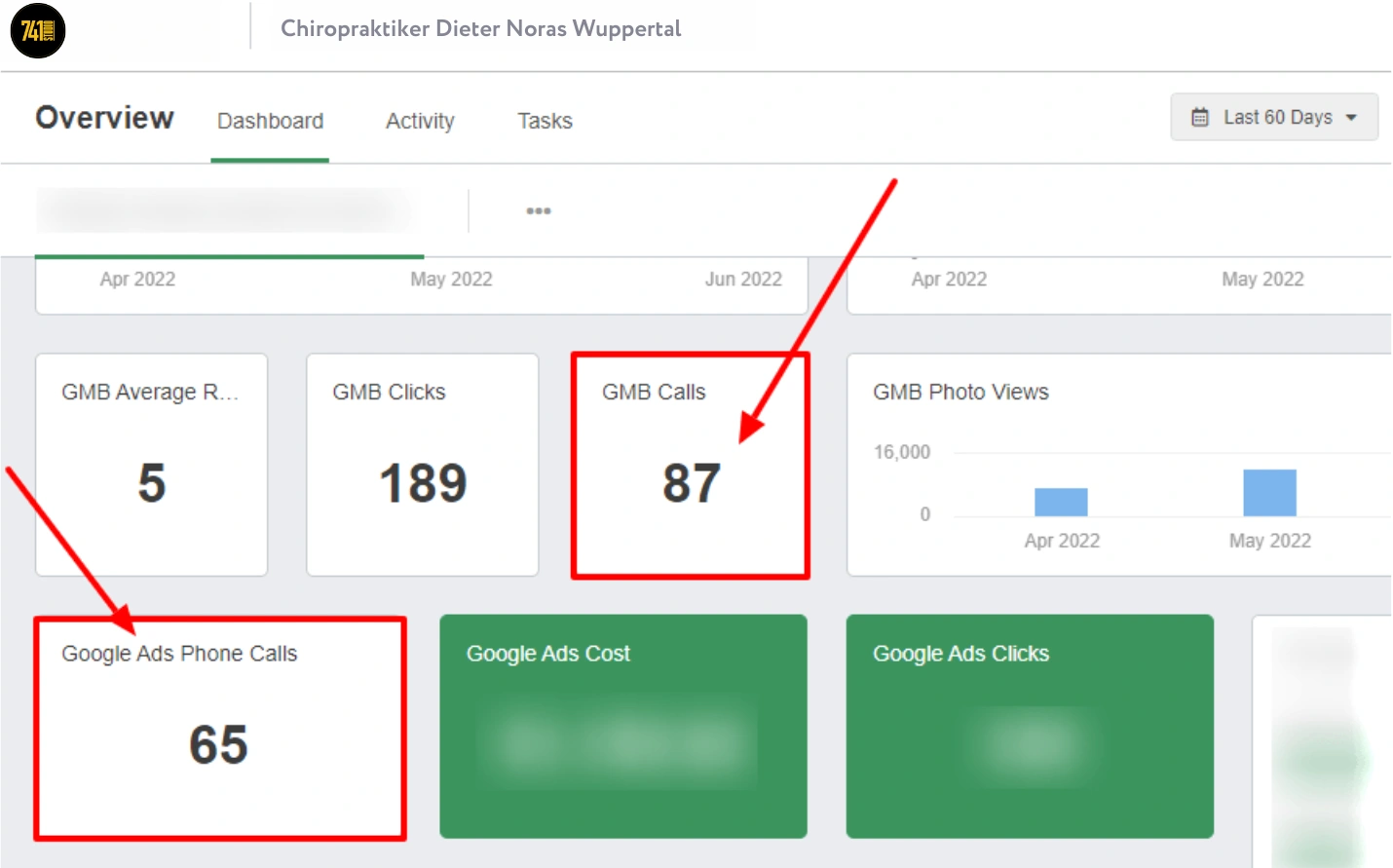Open the Google Ads Phone Calls card
This screenshot has height=868, width=1393.
click(219, 727)
